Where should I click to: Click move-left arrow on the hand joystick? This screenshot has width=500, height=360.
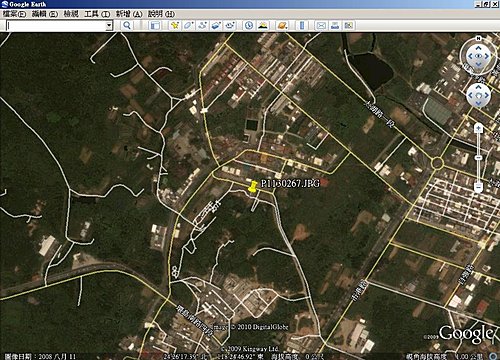pos(470,95)
